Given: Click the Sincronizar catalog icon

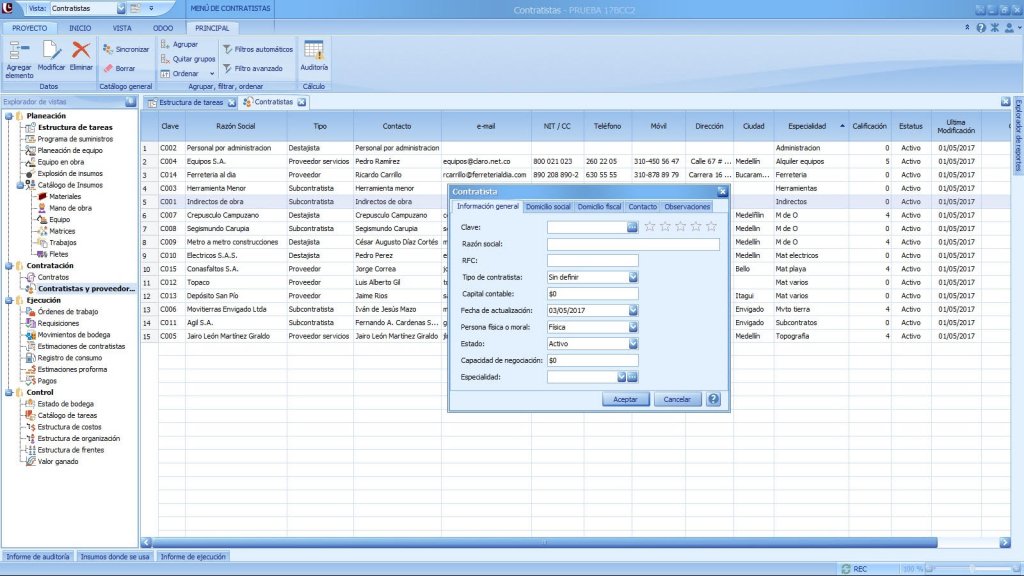Looking at the screenshot, I should tap(126, 49).
